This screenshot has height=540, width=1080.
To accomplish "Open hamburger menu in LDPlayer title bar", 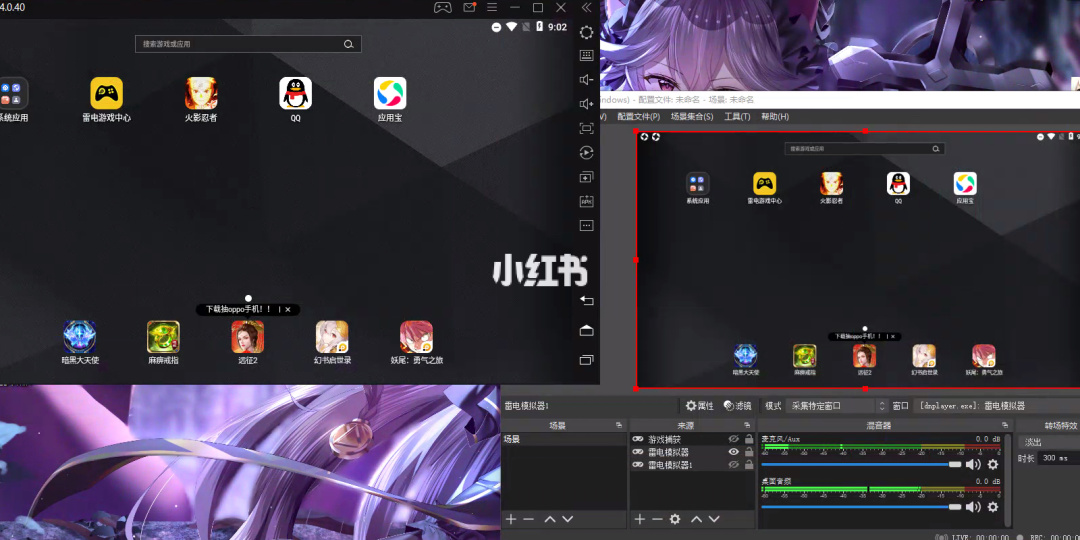I will (x=492, y=8).
